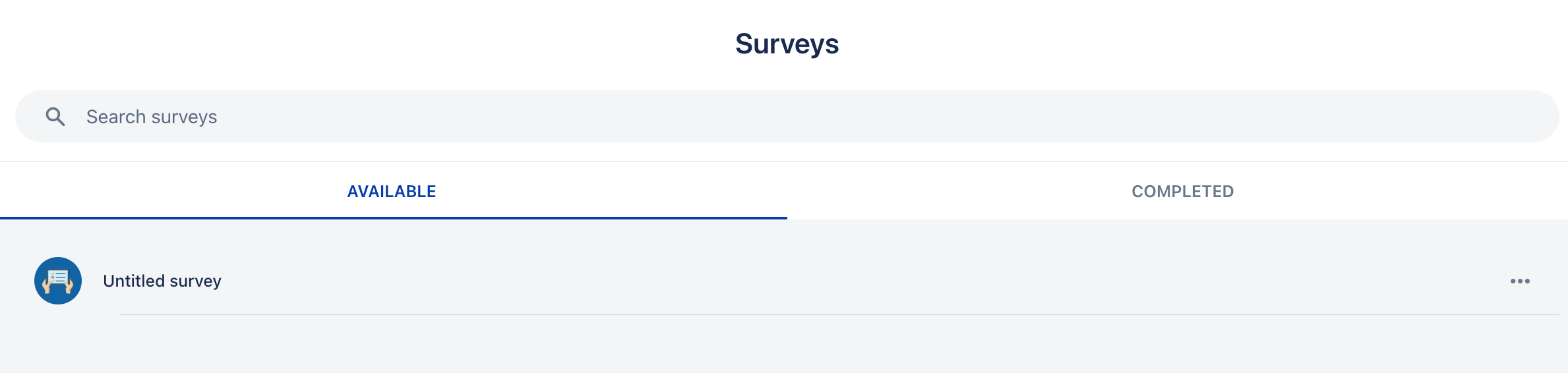Show completed surveys list

coord(1182,192)
